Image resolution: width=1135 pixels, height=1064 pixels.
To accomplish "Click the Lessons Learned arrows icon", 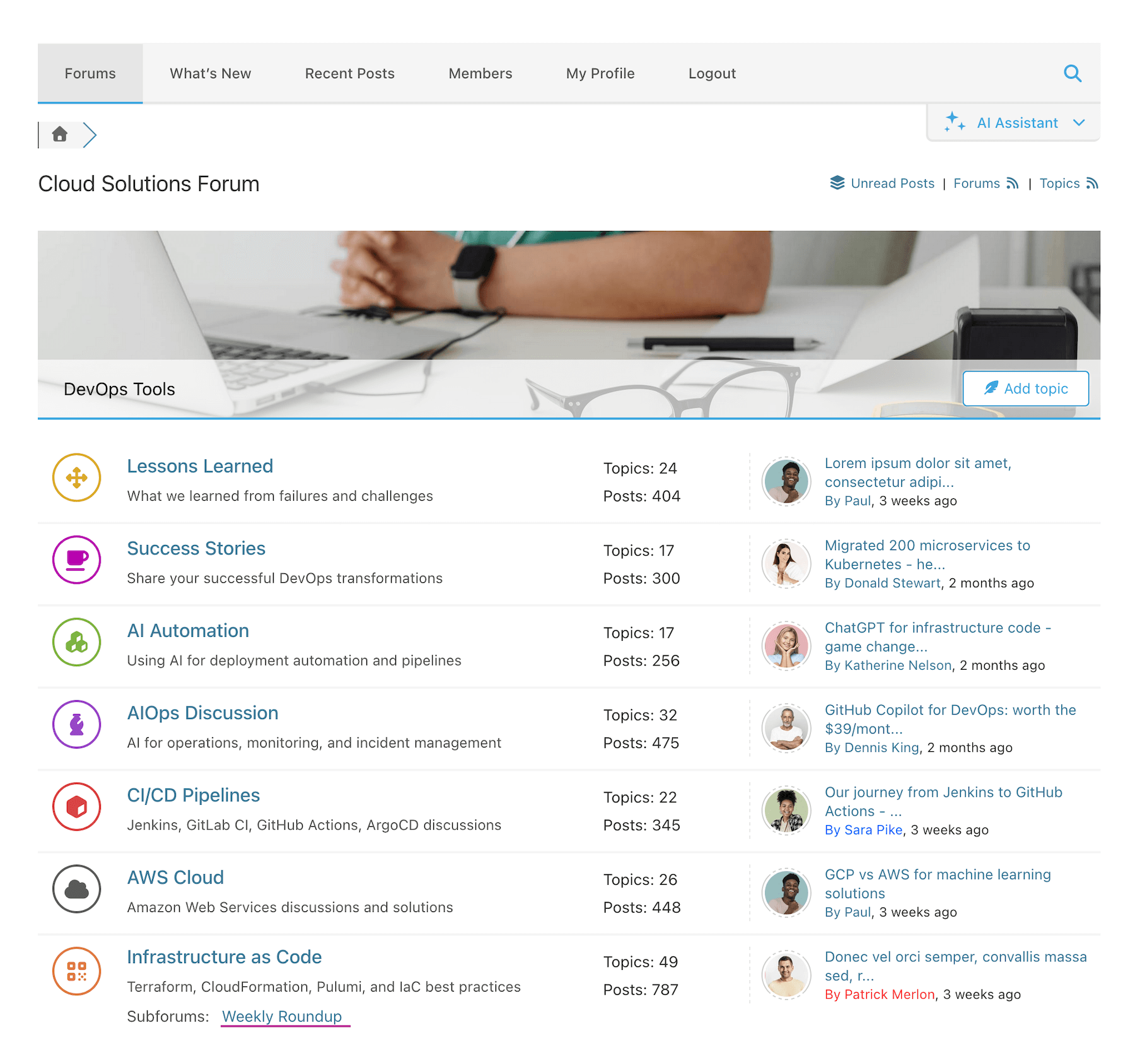I will pos(76,478).
